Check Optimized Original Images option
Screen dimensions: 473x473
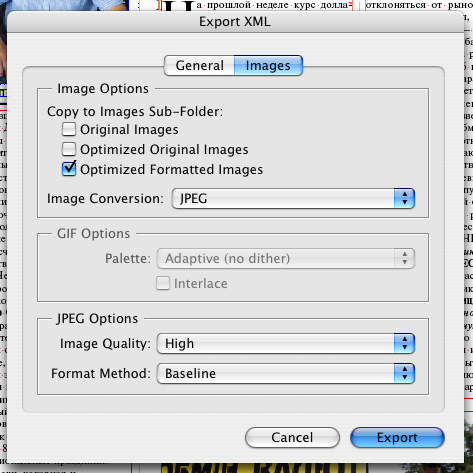pos(69,149)
